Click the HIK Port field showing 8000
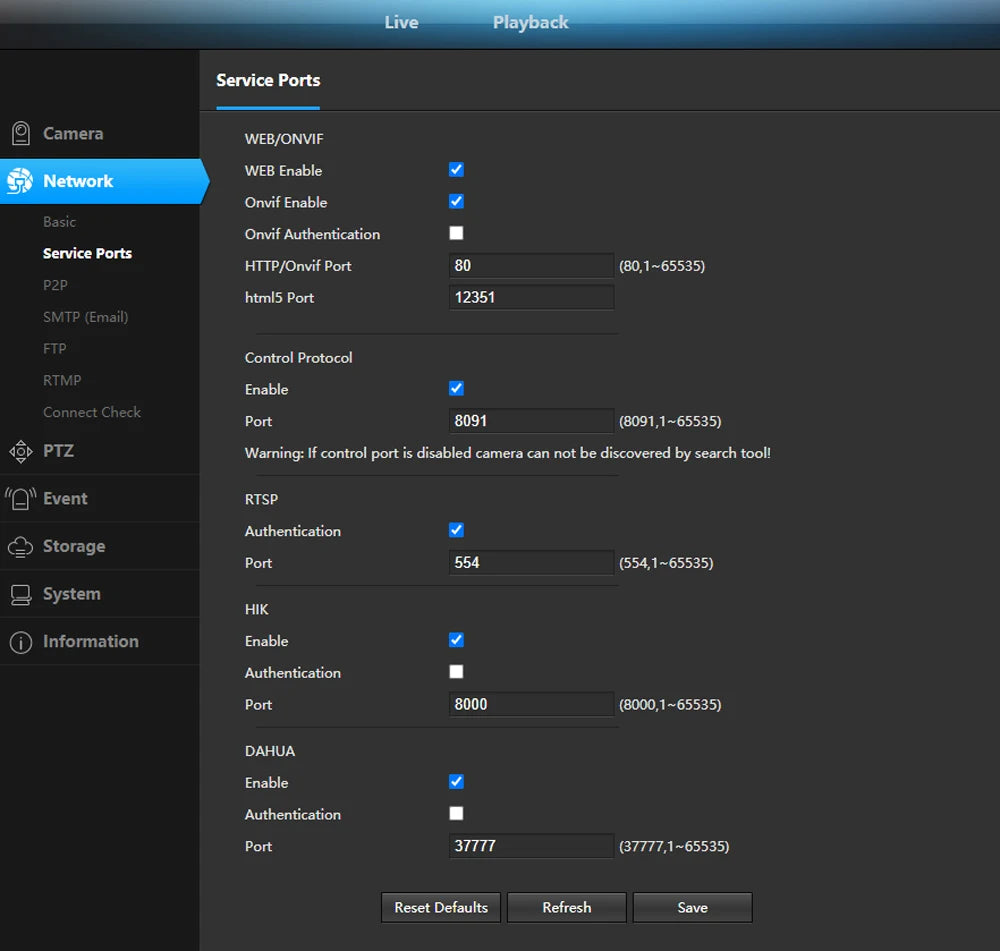 (531, 704)
